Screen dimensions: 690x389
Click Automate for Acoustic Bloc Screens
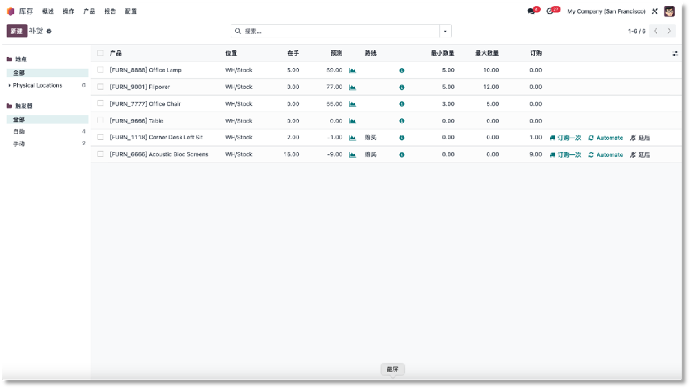[x=606, y=155]
